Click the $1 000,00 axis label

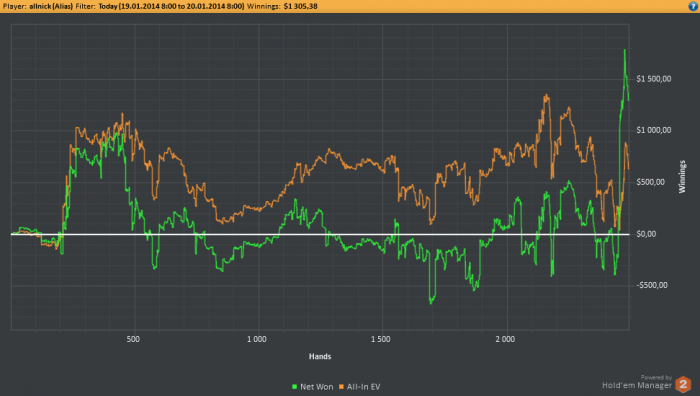tap(654, 130)
